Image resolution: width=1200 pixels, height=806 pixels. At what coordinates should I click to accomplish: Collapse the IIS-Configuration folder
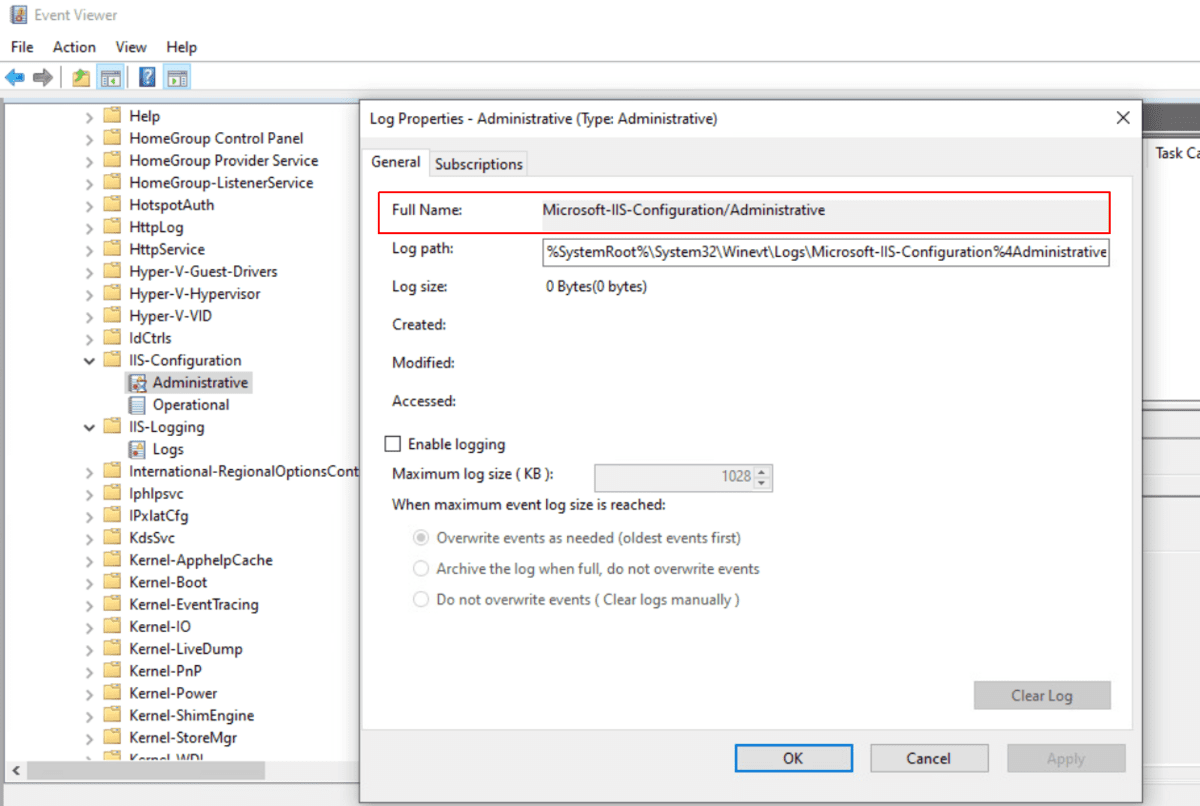[x=90, y=360]
